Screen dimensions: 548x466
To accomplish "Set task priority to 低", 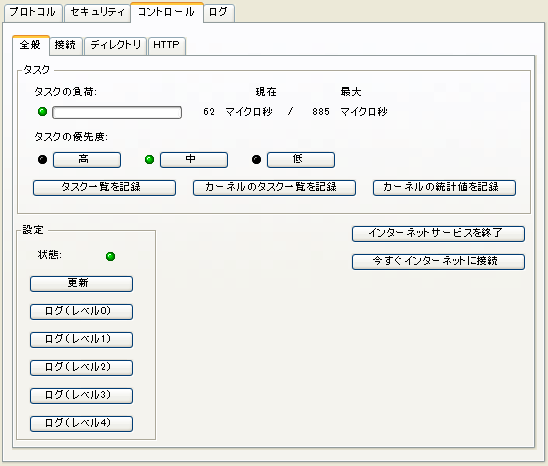I will (x=301, y=160).
